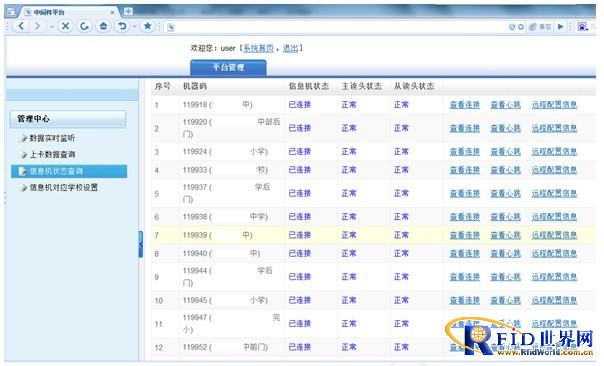Image resolution: width=604 pixels, height=366 pixels.
Task: Click 查看连接 for machine 119918
Action: coord(465,105)
